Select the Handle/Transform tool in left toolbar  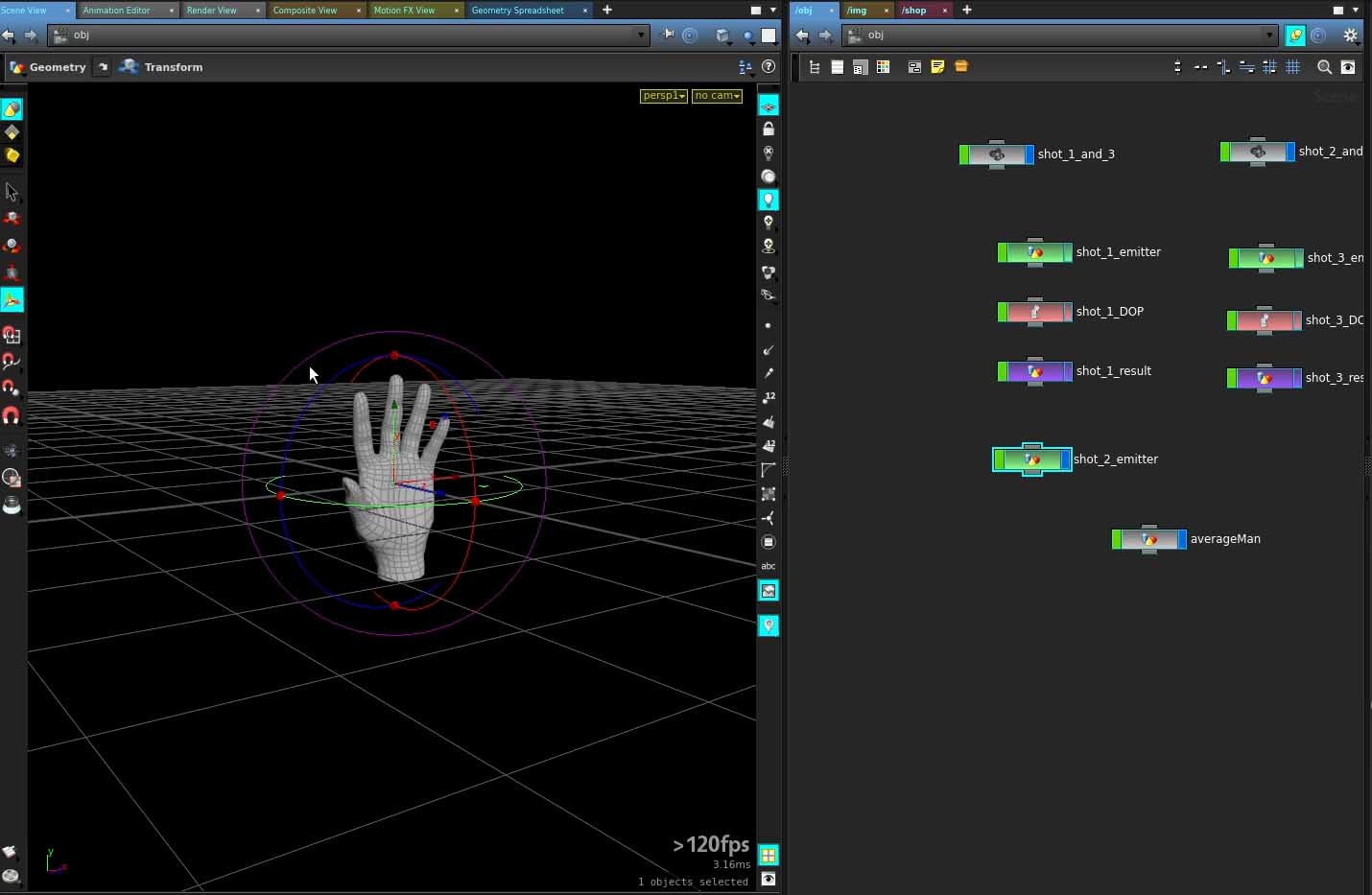pyautogui.click(x=12, y=300)
